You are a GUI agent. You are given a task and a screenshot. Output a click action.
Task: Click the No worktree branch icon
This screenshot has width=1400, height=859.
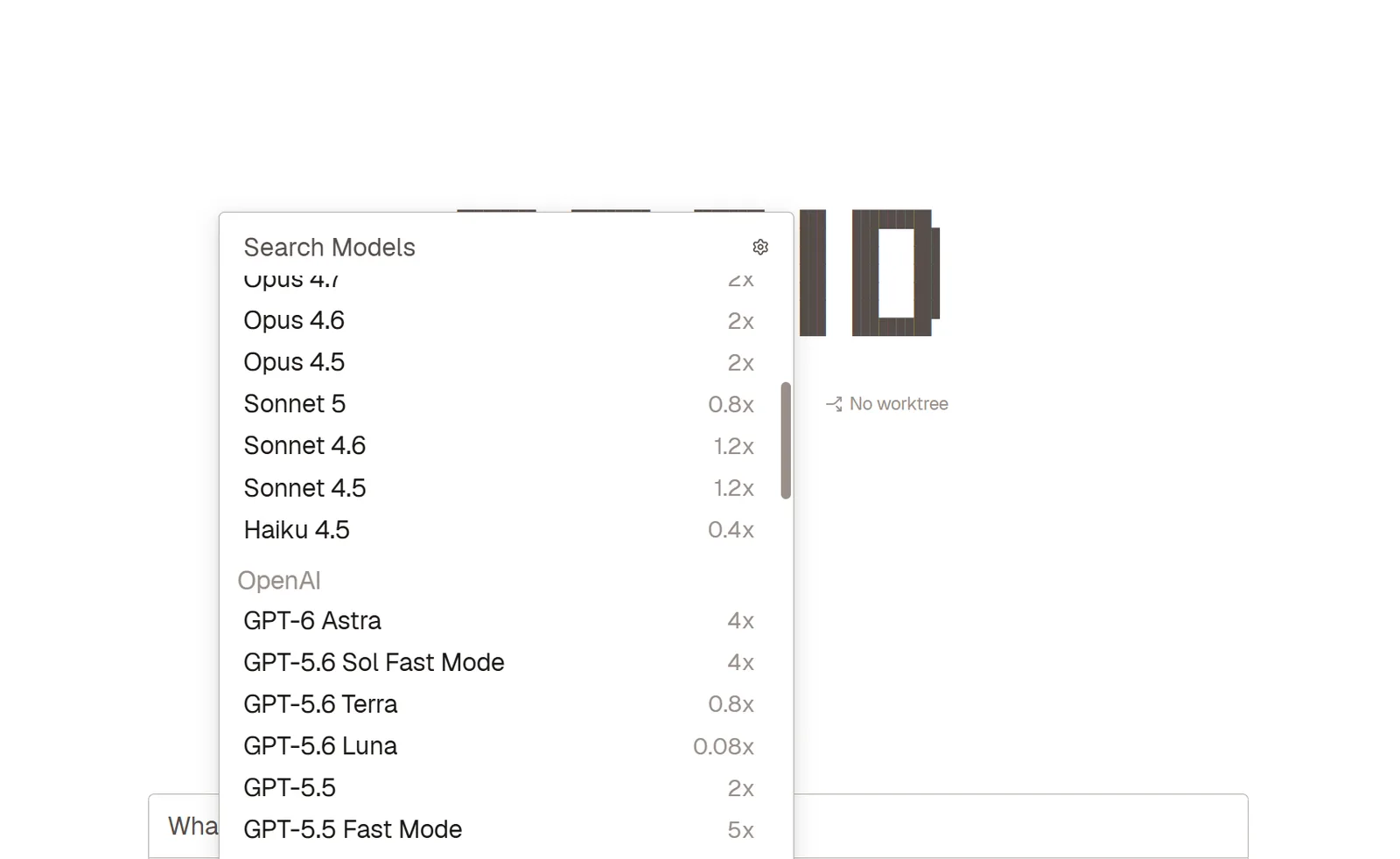click(x=834, y=404)
